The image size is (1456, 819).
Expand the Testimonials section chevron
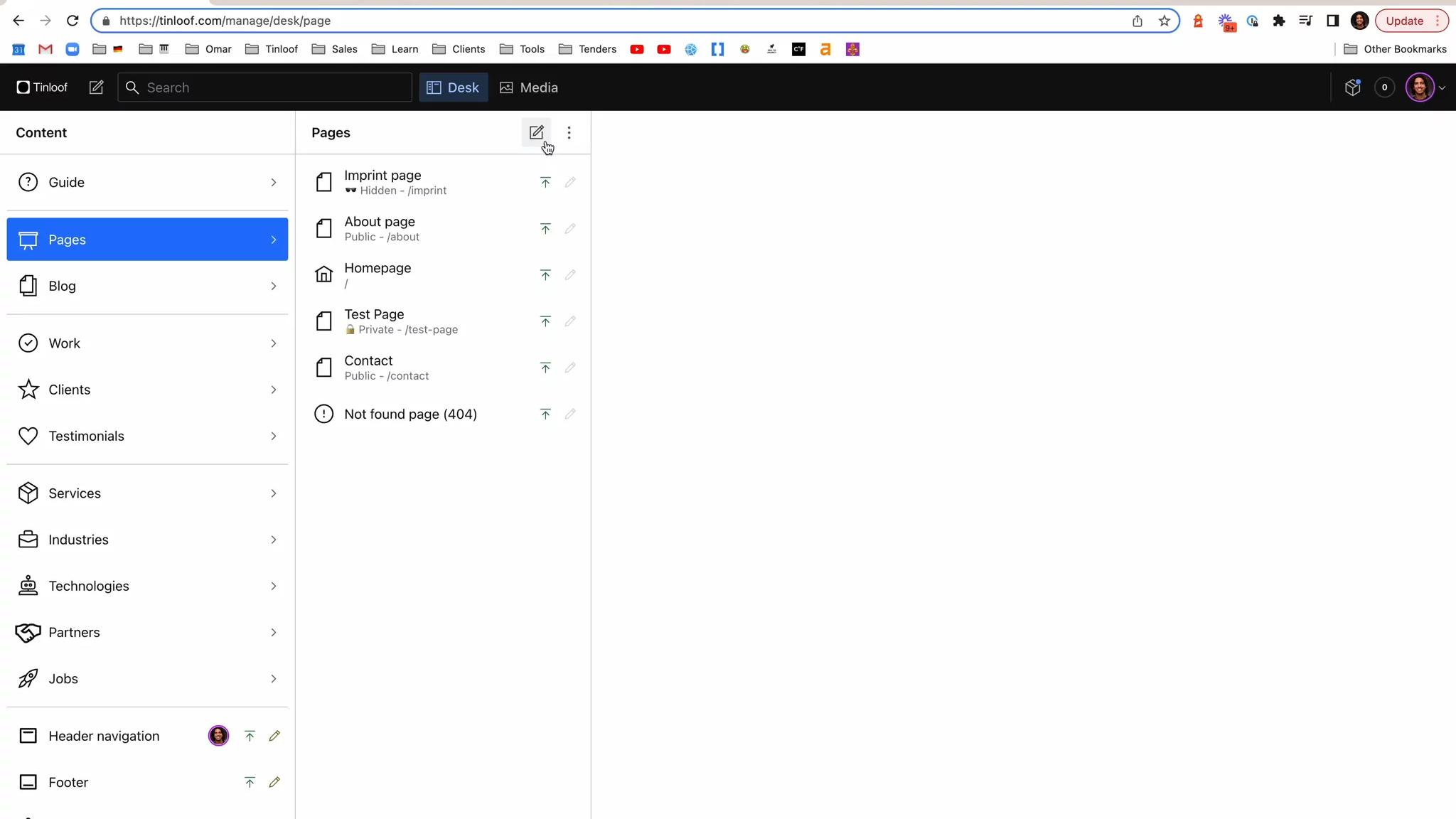tap(274, 436)
